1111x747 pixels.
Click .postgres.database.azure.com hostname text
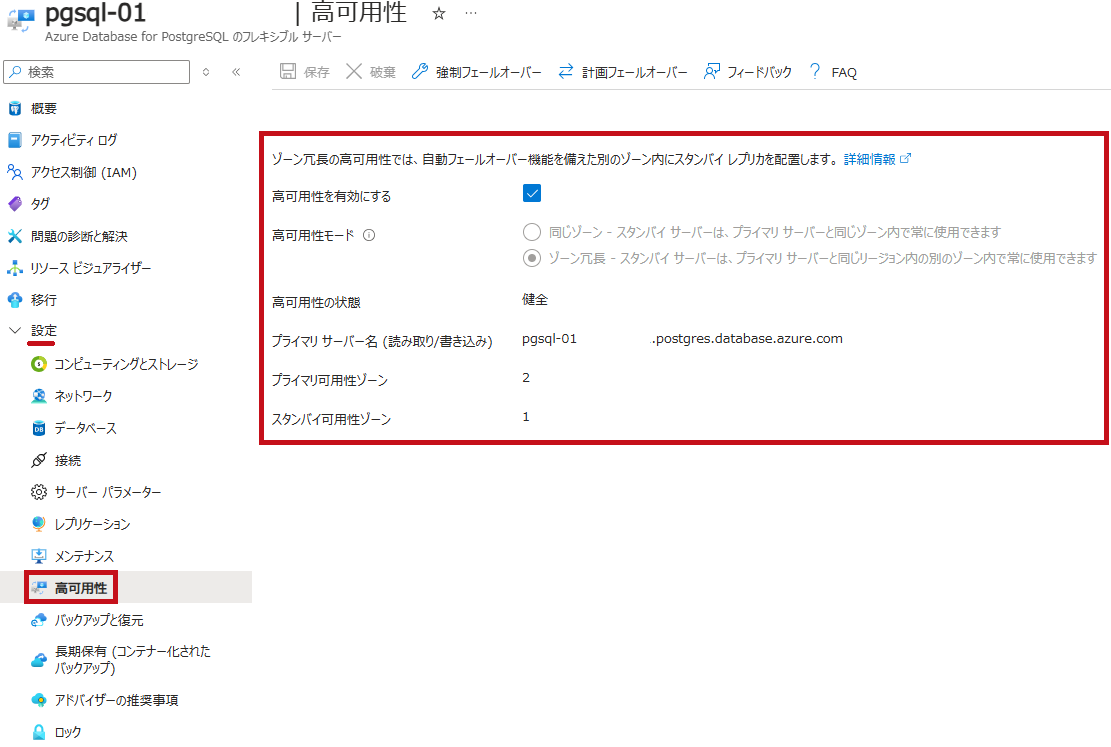coord(747,339)
